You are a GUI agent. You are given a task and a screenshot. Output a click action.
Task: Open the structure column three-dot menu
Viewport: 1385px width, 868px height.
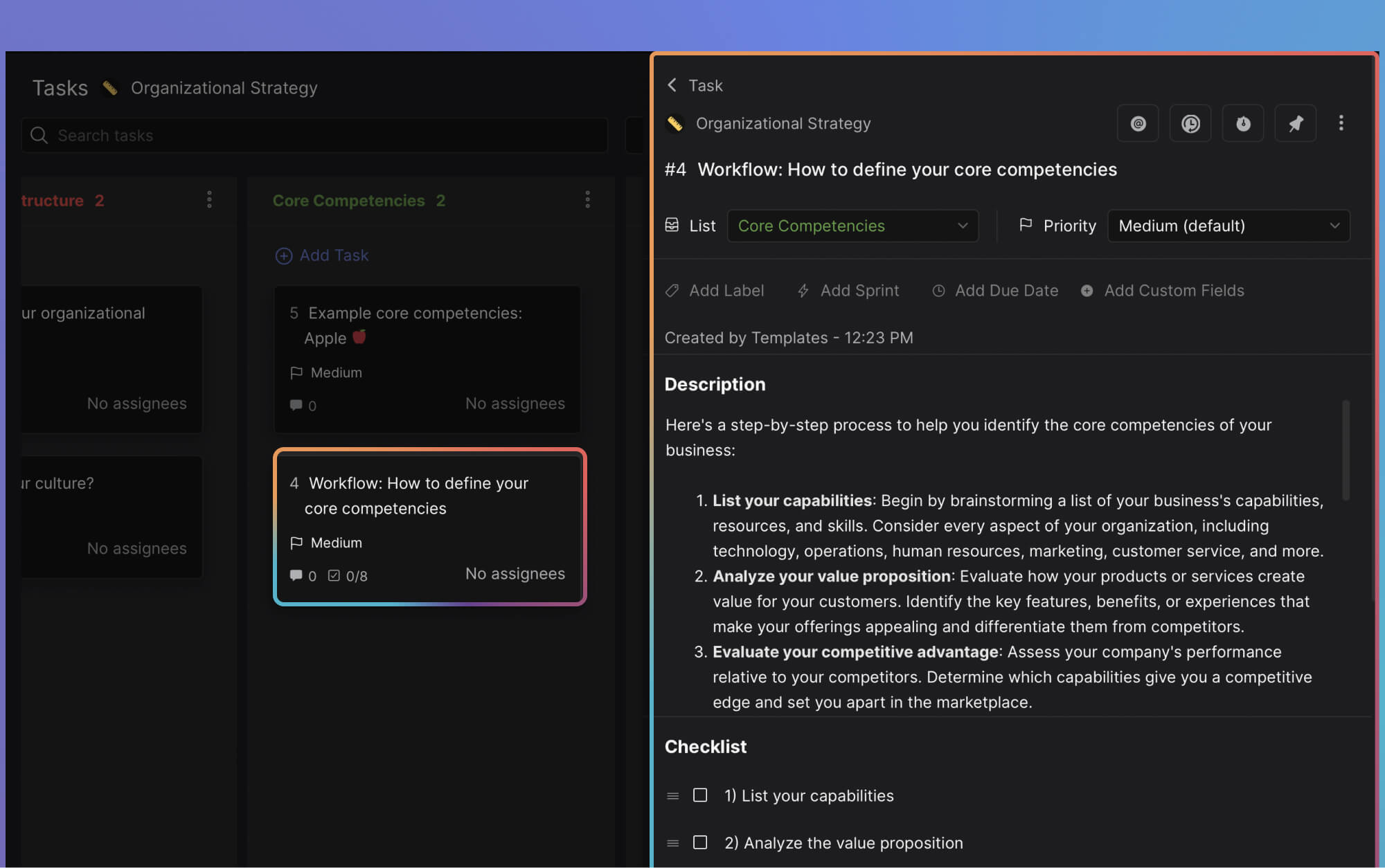pos(209,200)
